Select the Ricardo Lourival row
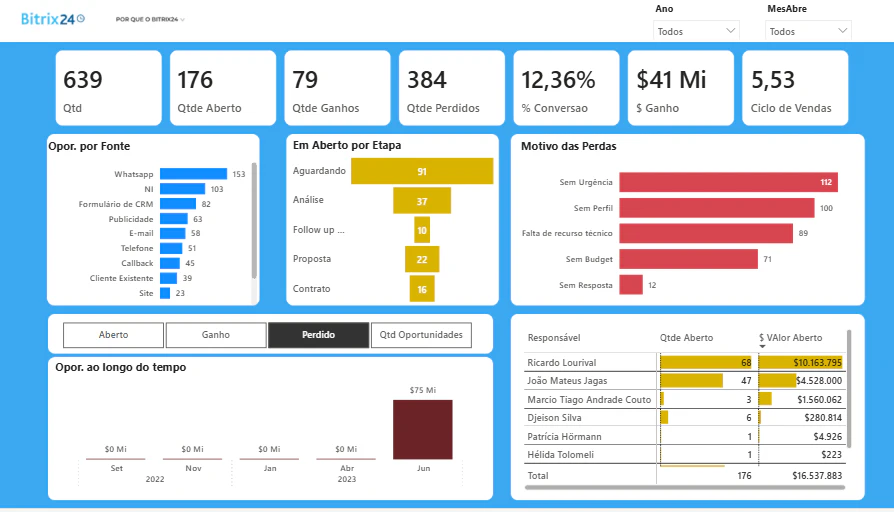Image resolution: width=894 pixels, height=512 pixels. pyautogui.click(x=684, y=363)
